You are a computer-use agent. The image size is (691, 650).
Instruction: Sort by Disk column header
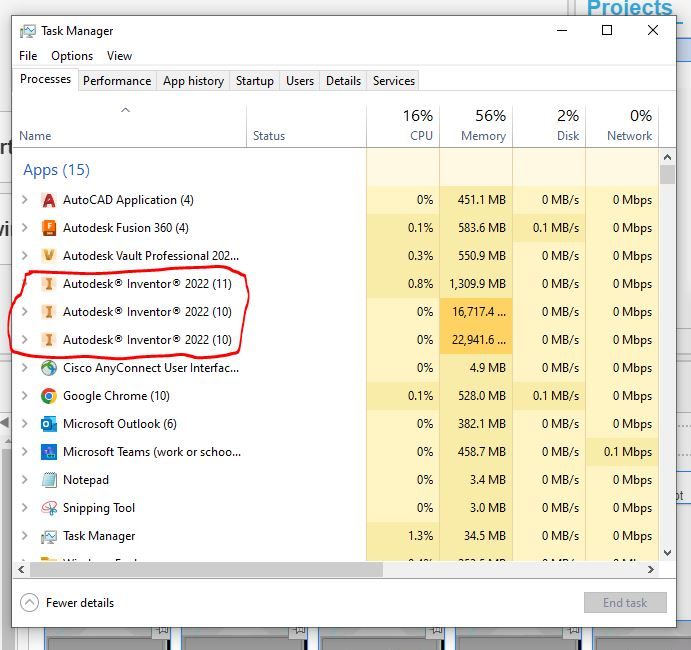[x=549, y=126]
